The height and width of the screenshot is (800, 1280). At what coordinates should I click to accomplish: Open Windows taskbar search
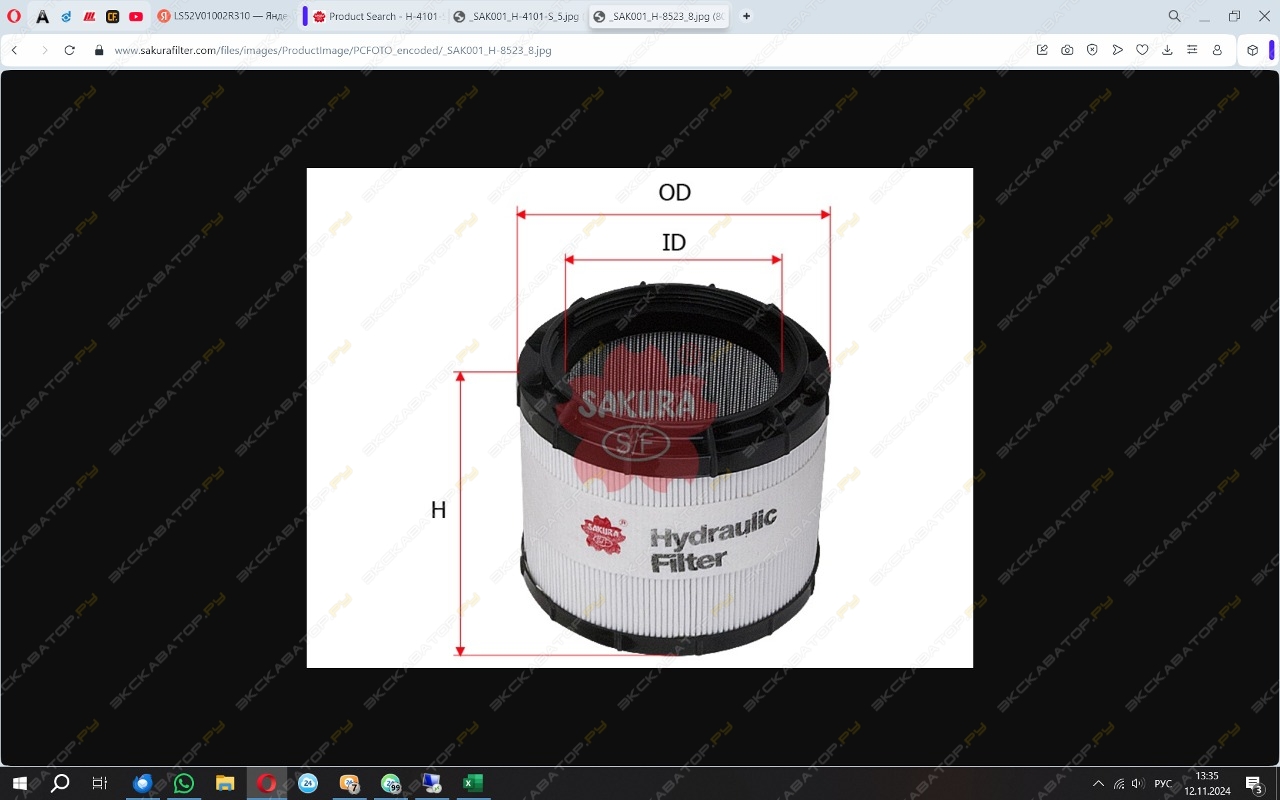pos(60,783)
